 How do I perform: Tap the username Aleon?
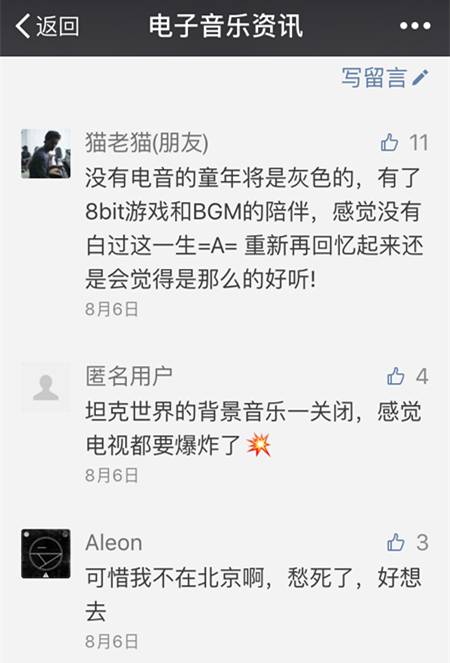114,542
